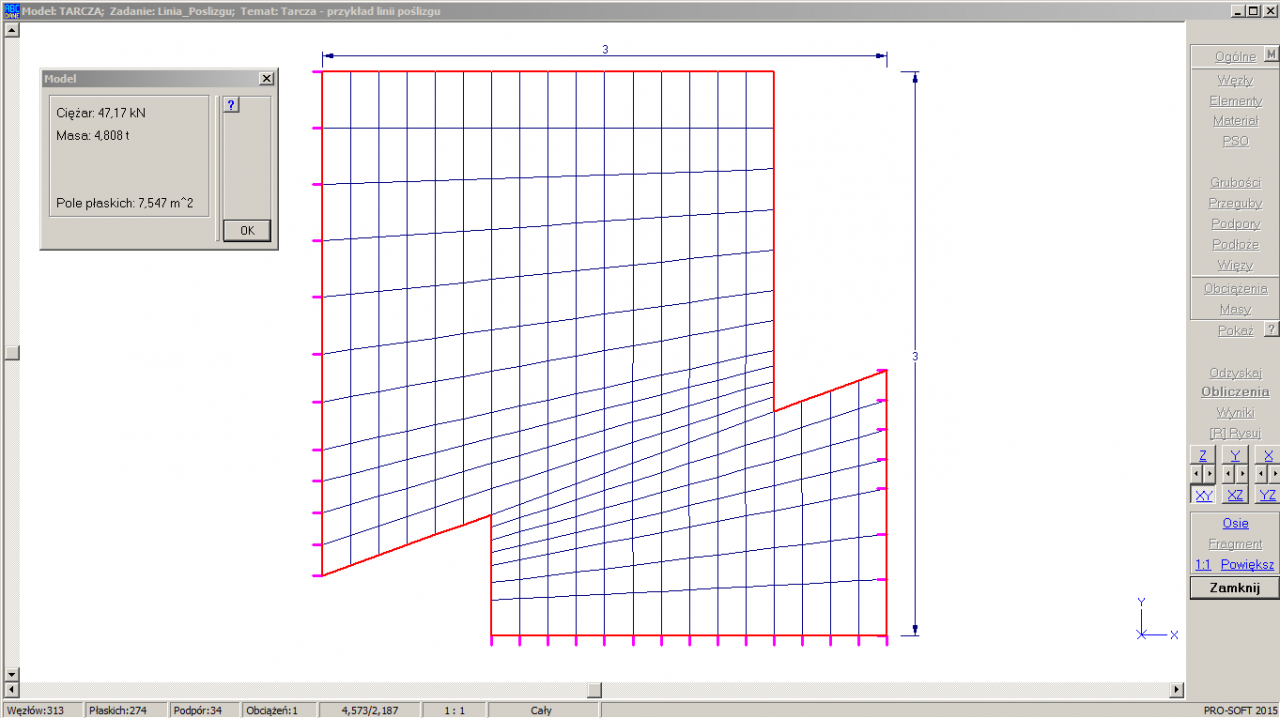This screenshot has width=1280, height=718.
Task: Switch to the XZ view plane
Action: tap(1236, 495)
